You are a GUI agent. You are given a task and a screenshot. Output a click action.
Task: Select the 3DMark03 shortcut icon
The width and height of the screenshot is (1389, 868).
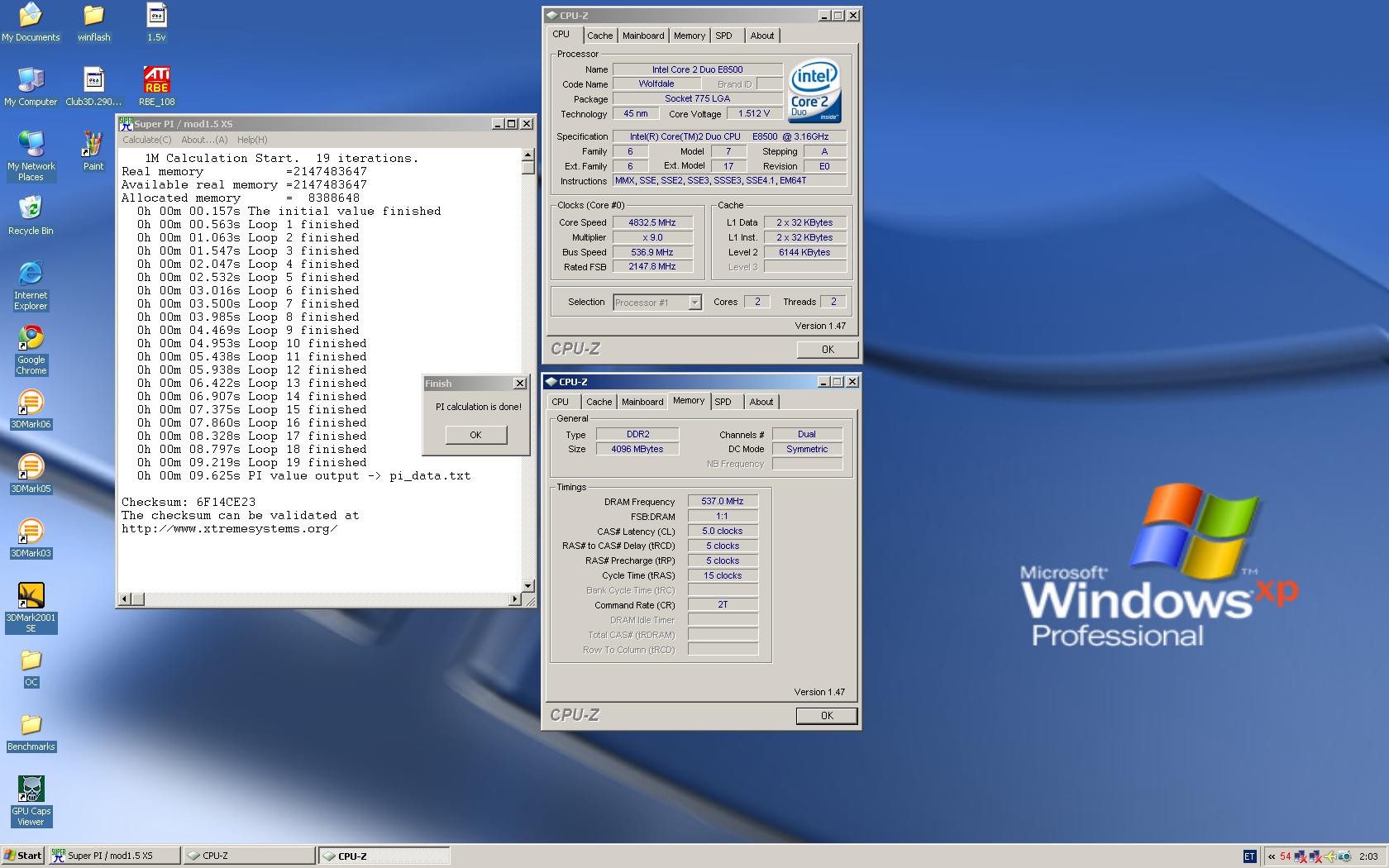[31, 538]
